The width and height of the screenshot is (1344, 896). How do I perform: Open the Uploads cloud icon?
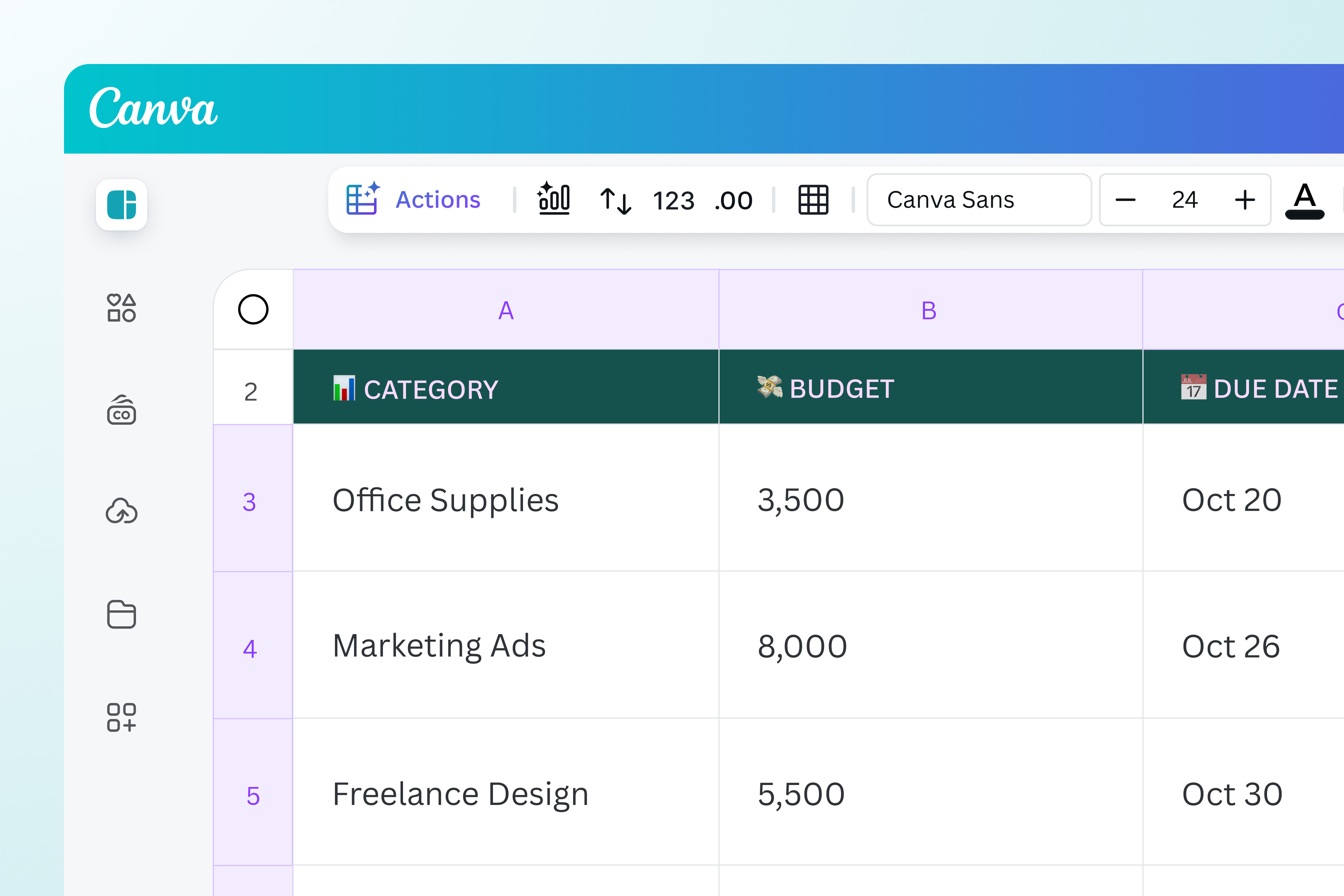[121, 511]
